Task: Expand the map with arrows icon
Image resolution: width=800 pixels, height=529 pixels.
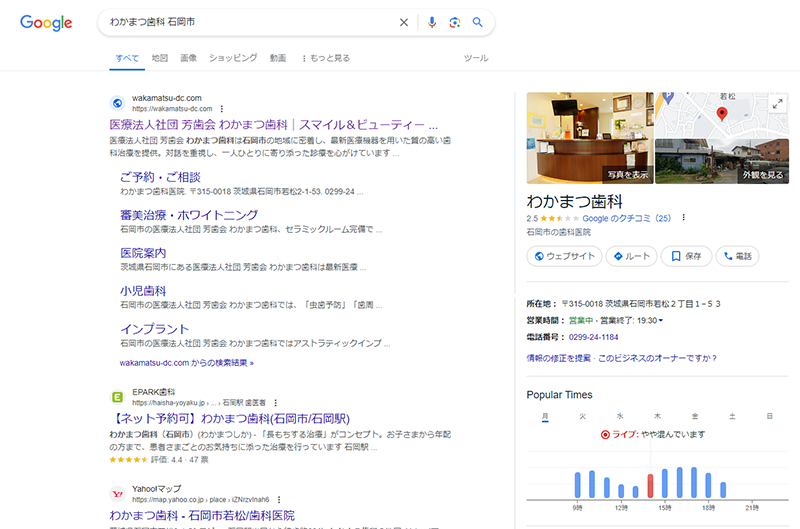Action: tap(777, 104)
